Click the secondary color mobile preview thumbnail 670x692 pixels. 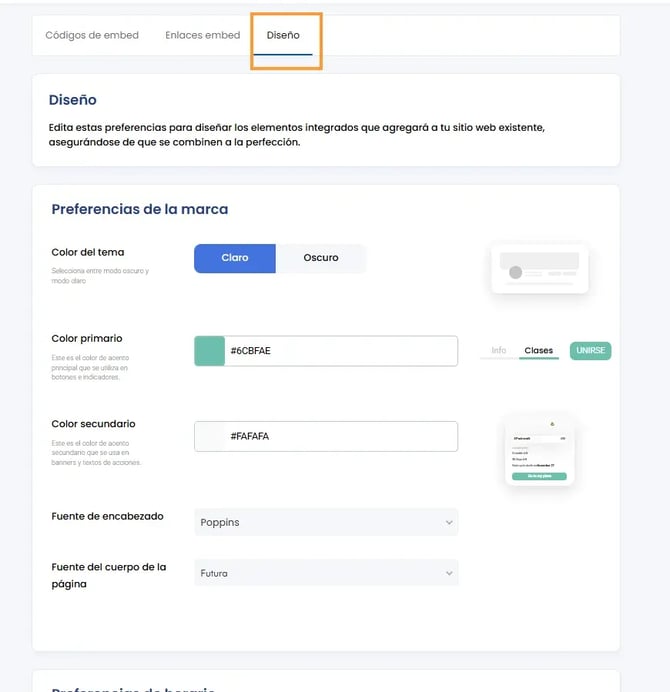click(539, 450)
